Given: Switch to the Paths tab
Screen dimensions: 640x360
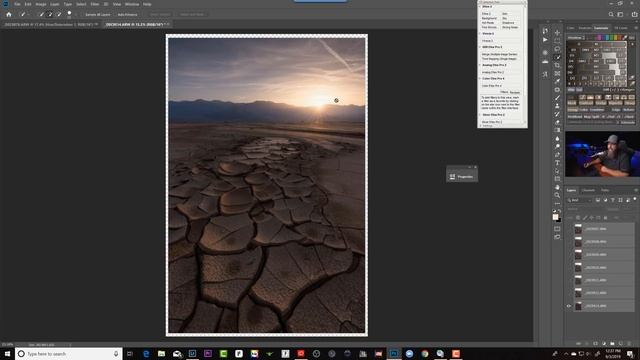Looking at the screenshot, I should point(605,190).
